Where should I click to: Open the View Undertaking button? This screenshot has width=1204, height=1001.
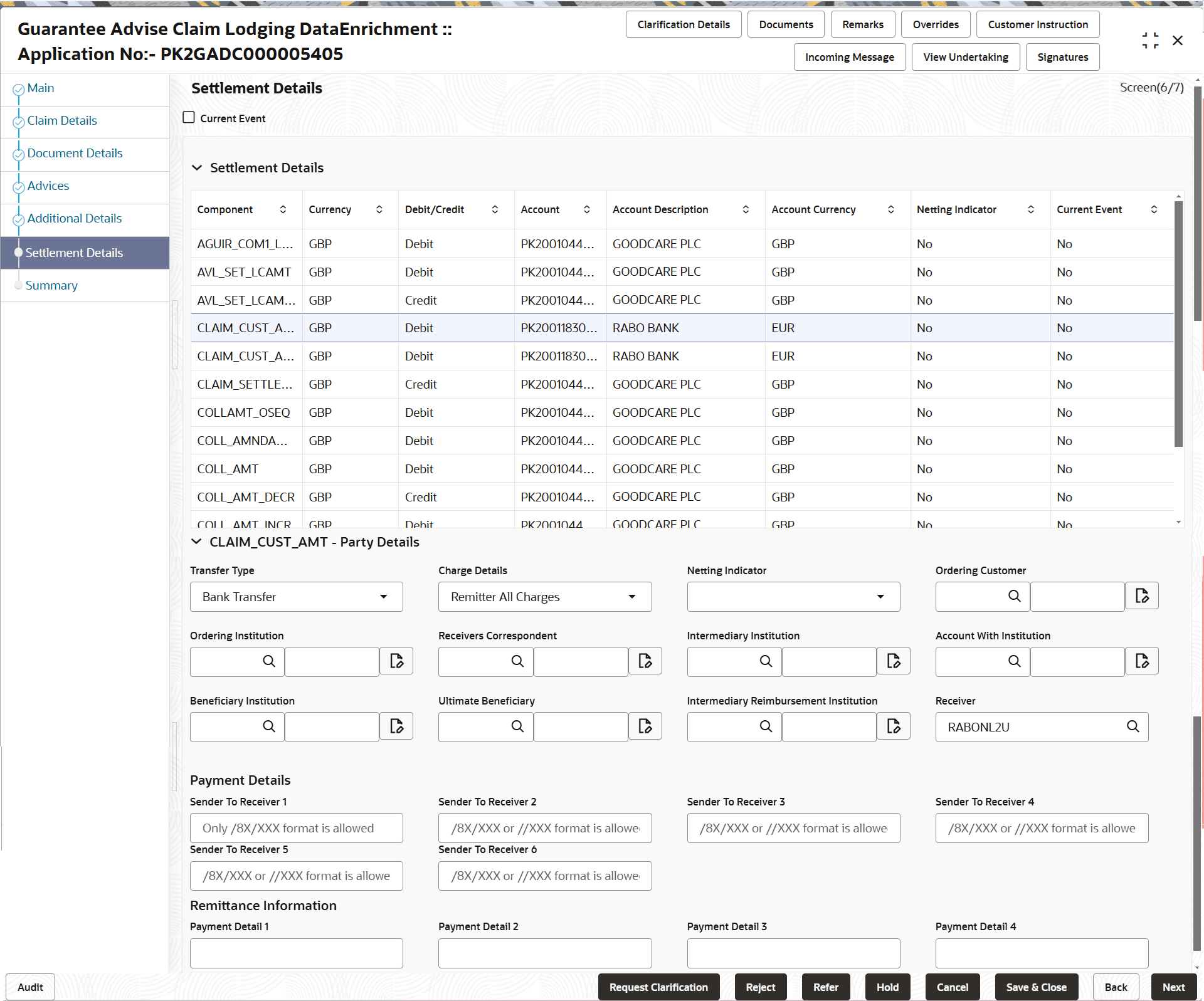966,57
